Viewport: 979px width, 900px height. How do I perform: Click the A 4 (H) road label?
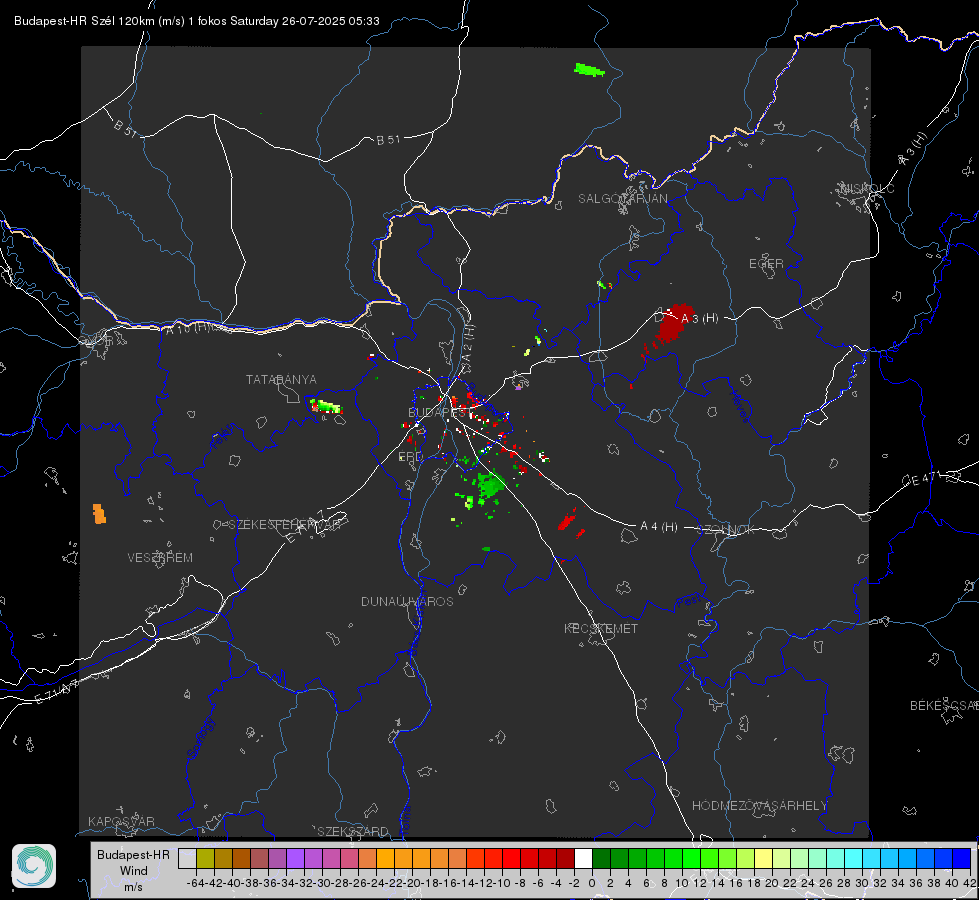pos(659,527)
